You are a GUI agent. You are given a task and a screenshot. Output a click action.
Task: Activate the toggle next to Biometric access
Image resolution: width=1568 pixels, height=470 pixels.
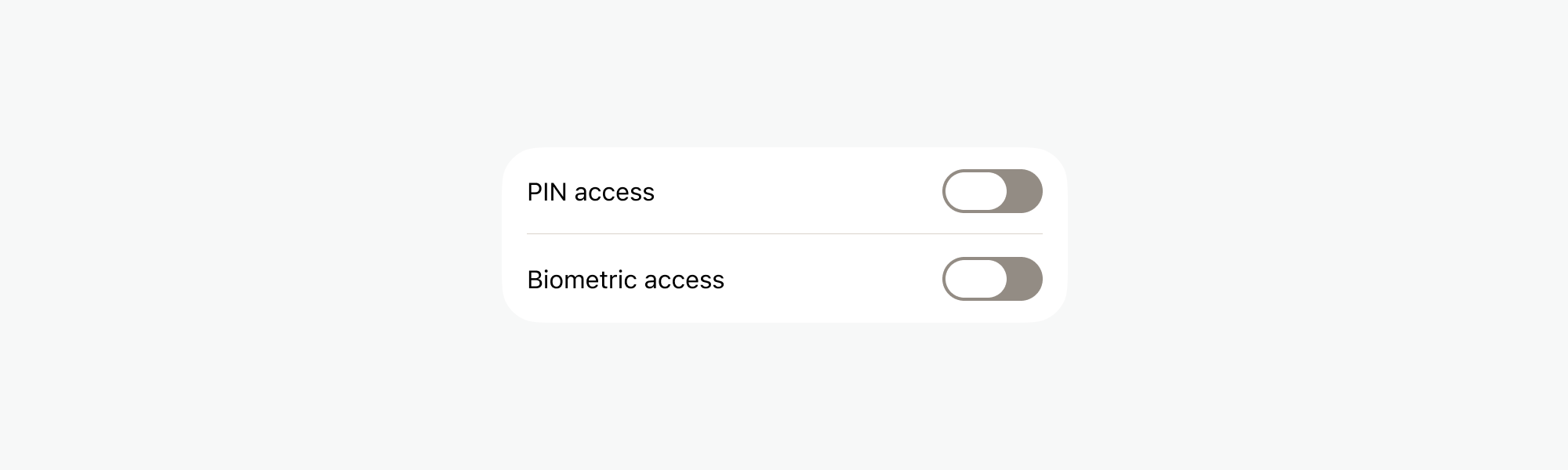pyautogui.click(x=993, y=279)
